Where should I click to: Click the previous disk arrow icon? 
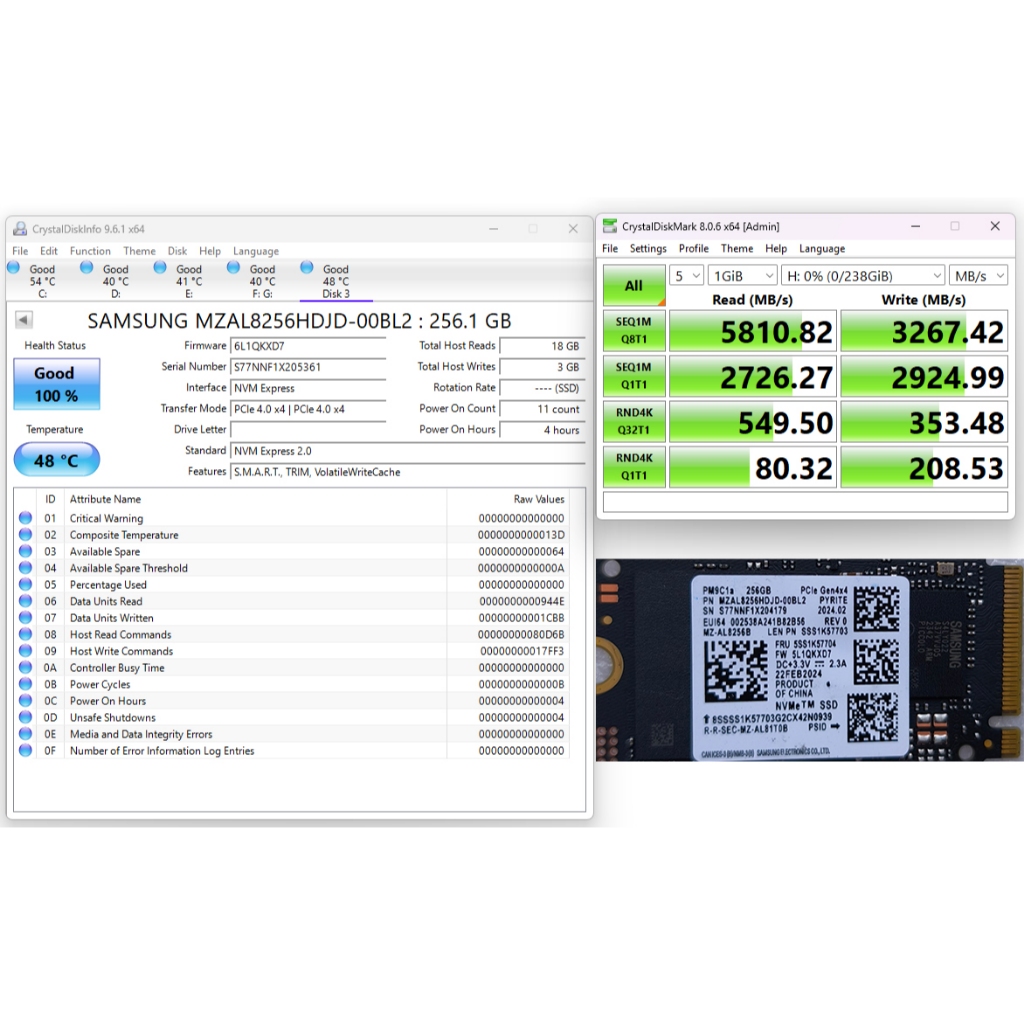(x=24, y=320)
